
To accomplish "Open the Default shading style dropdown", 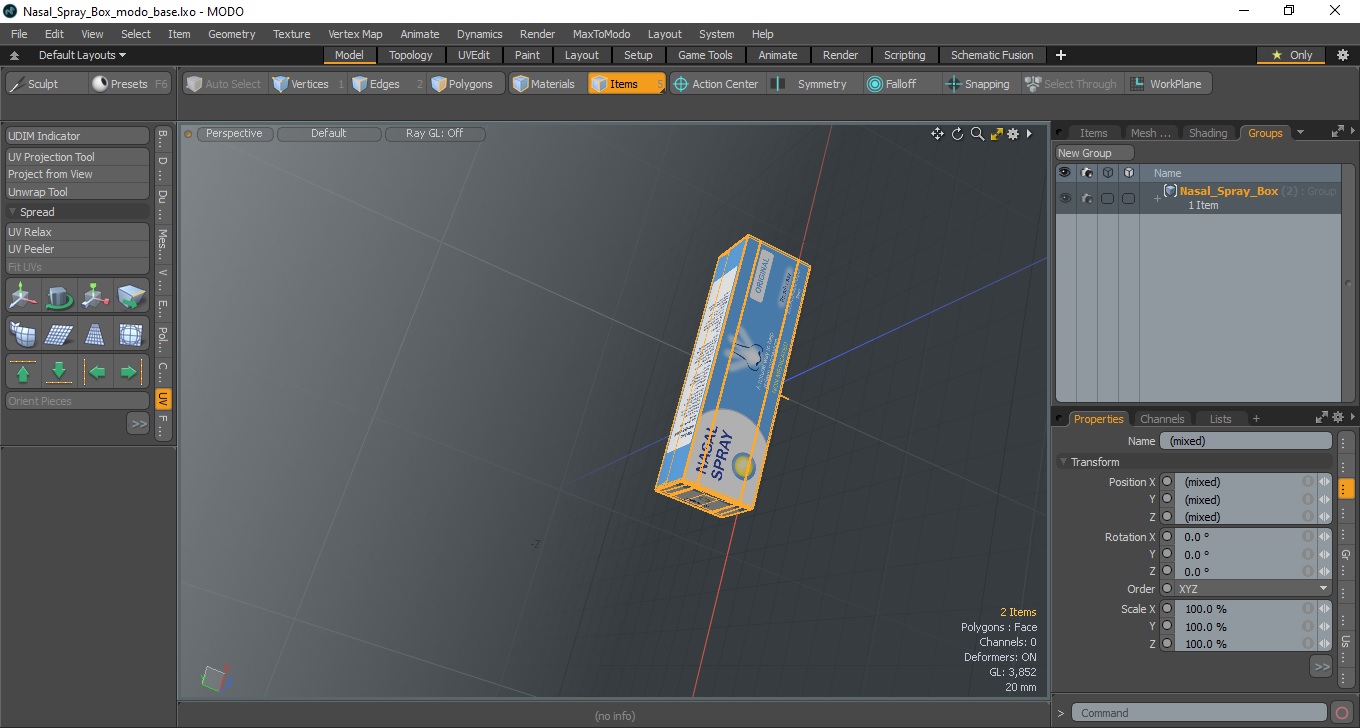I will pyautogui.click(x=329, y=133).
